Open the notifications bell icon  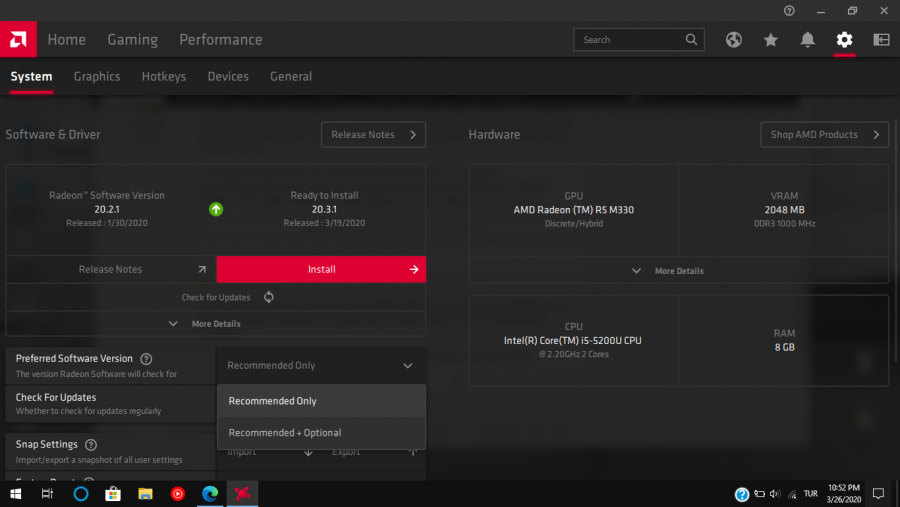click(x=808, y=40)
